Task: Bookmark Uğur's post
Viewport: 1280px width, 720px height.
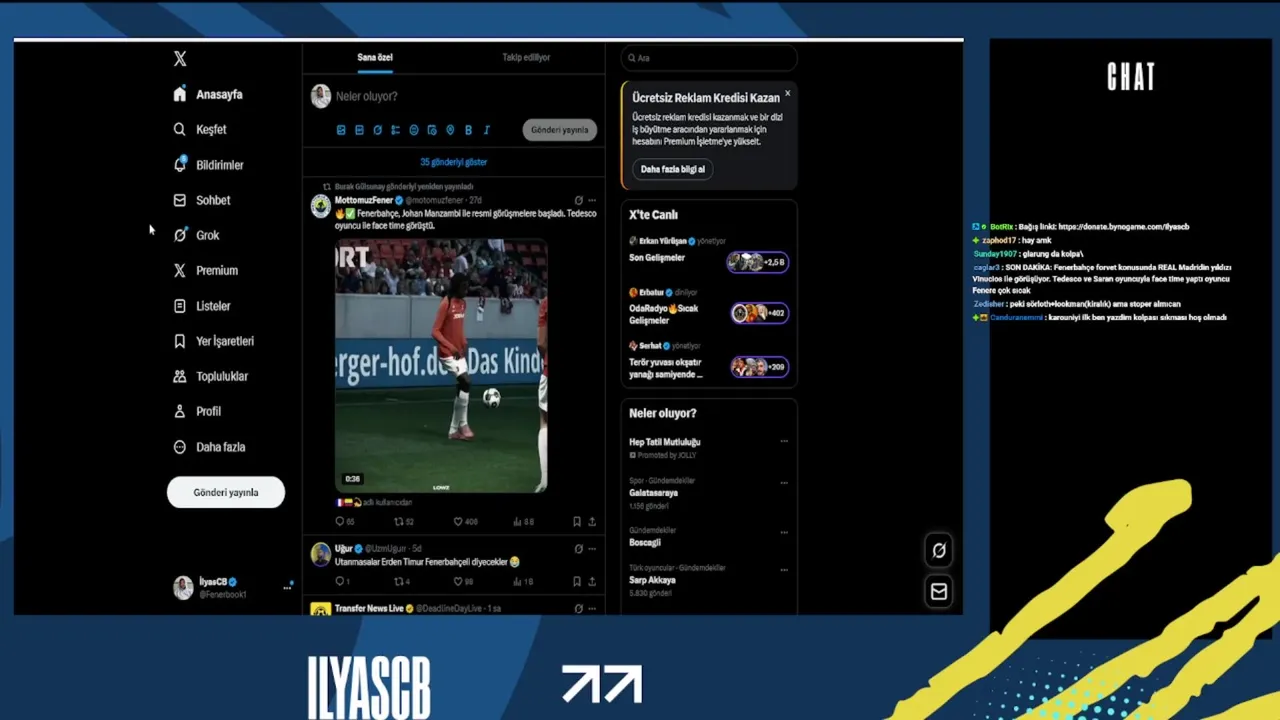Action: coord(577,581)
